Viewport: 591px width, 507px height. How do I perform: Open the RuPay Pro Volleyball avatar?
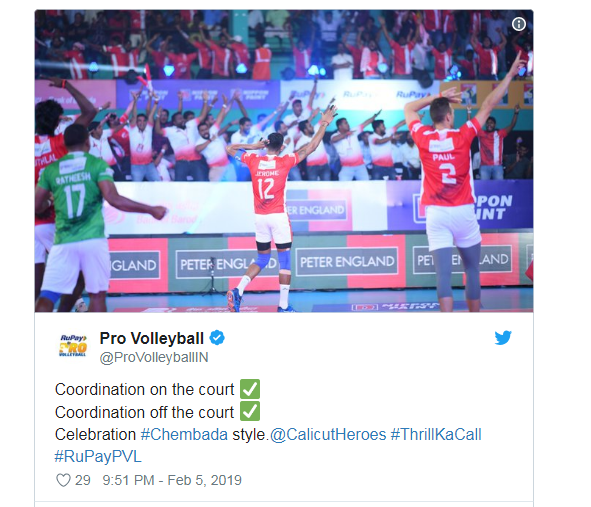pos(73,345)
